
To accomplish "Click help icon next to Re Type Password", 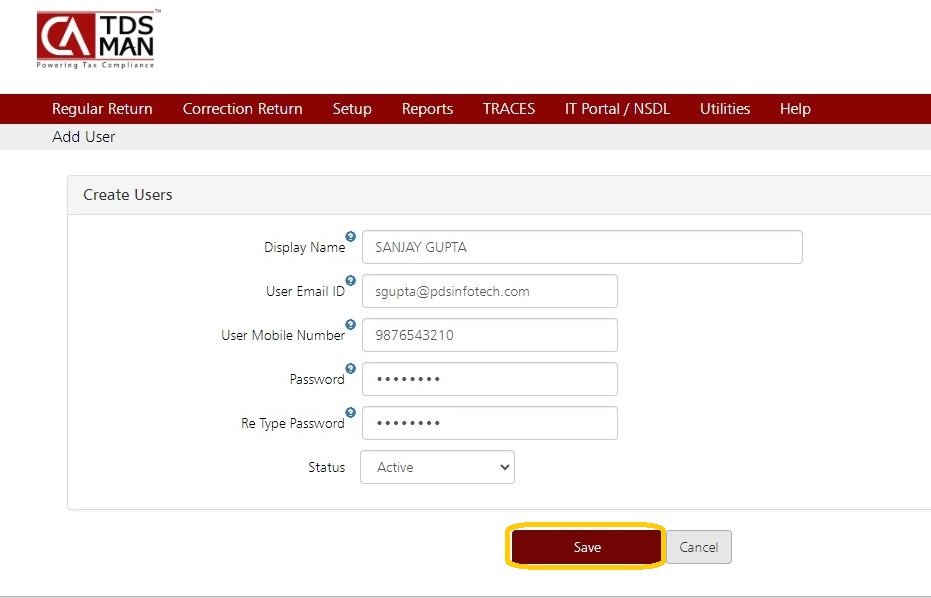I will coord(351,412).
